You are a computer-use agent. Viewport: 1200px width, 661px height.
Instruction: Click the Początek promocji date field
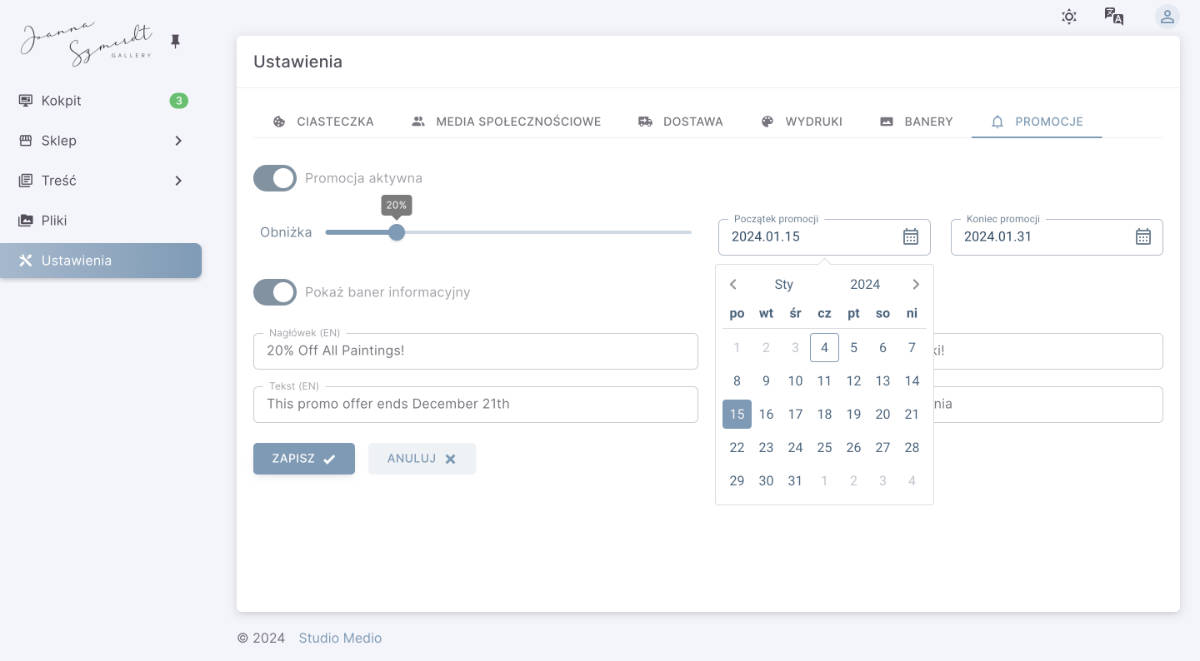coord(824,237)
